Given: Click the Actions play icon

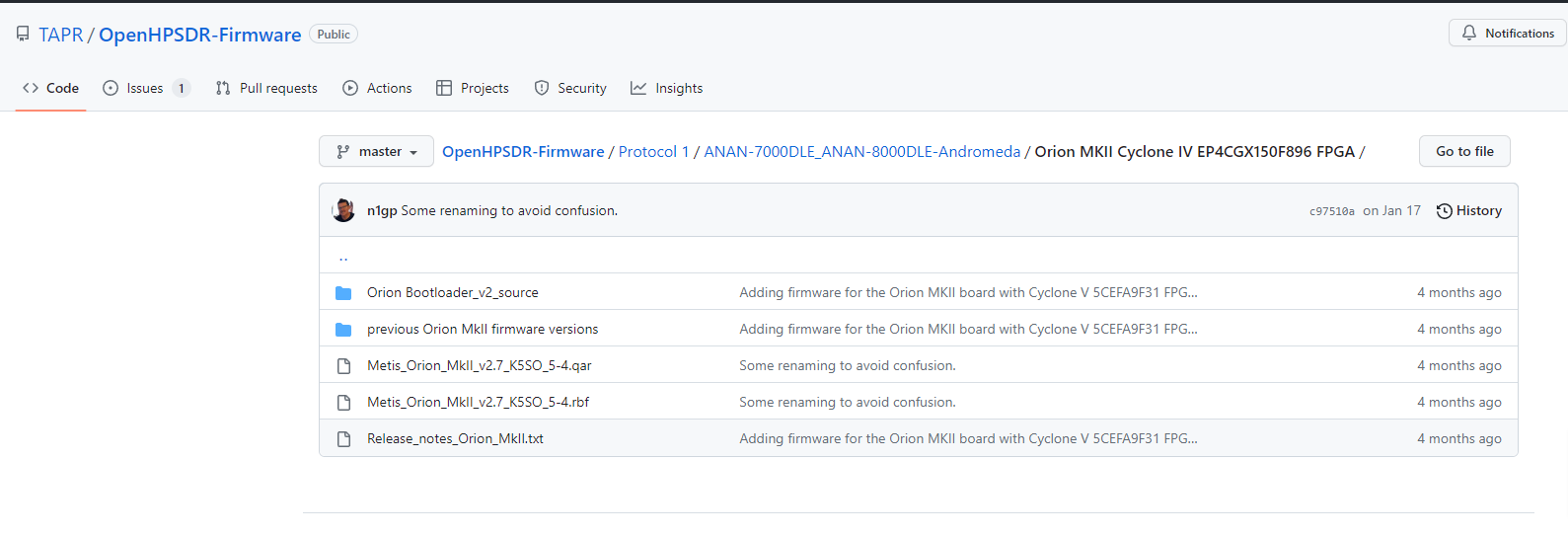Looking at the screenshot, I should [350, 88].
